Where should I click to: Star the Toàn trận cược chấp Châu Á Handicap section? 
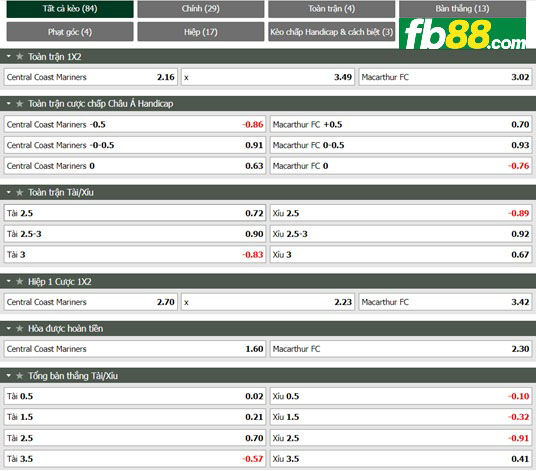[19, 103]
